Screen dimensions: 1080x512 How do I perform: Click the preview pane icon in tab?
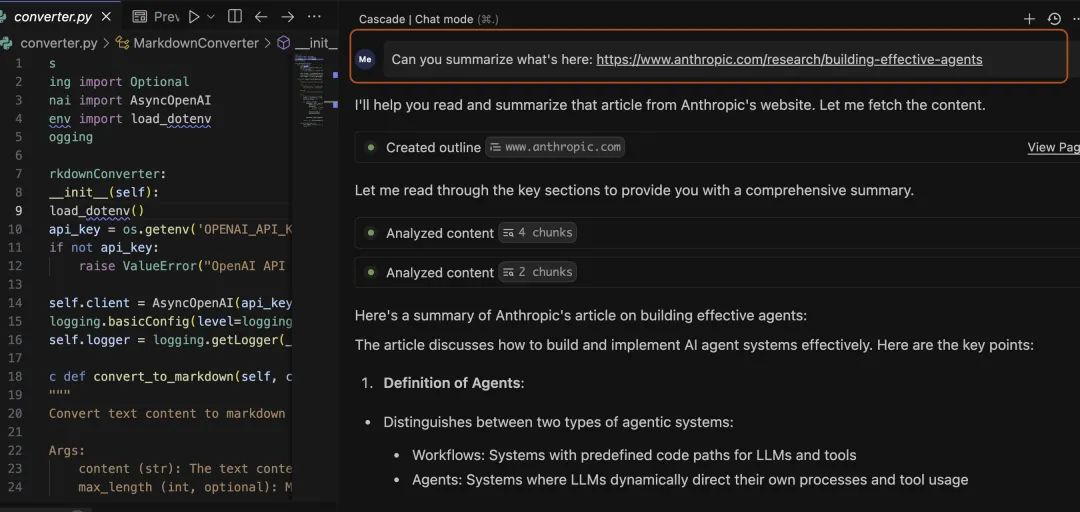click(x=140, y=17)
